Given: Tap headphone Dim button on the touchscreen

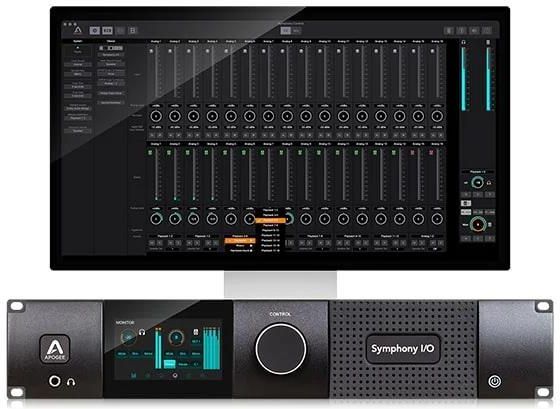Looking at the screenshot, I should 135,354.
